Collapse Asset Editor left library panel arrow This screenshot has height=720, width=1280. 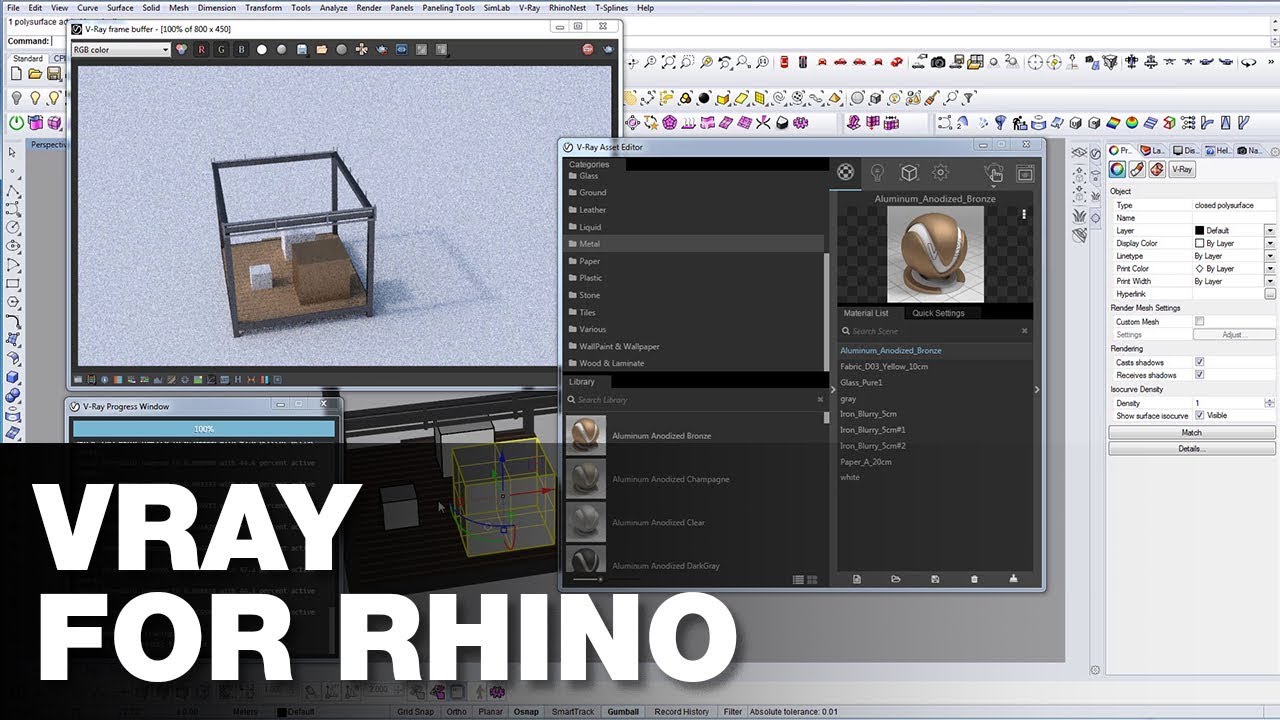pyautogui.click(x=833, y=390)
